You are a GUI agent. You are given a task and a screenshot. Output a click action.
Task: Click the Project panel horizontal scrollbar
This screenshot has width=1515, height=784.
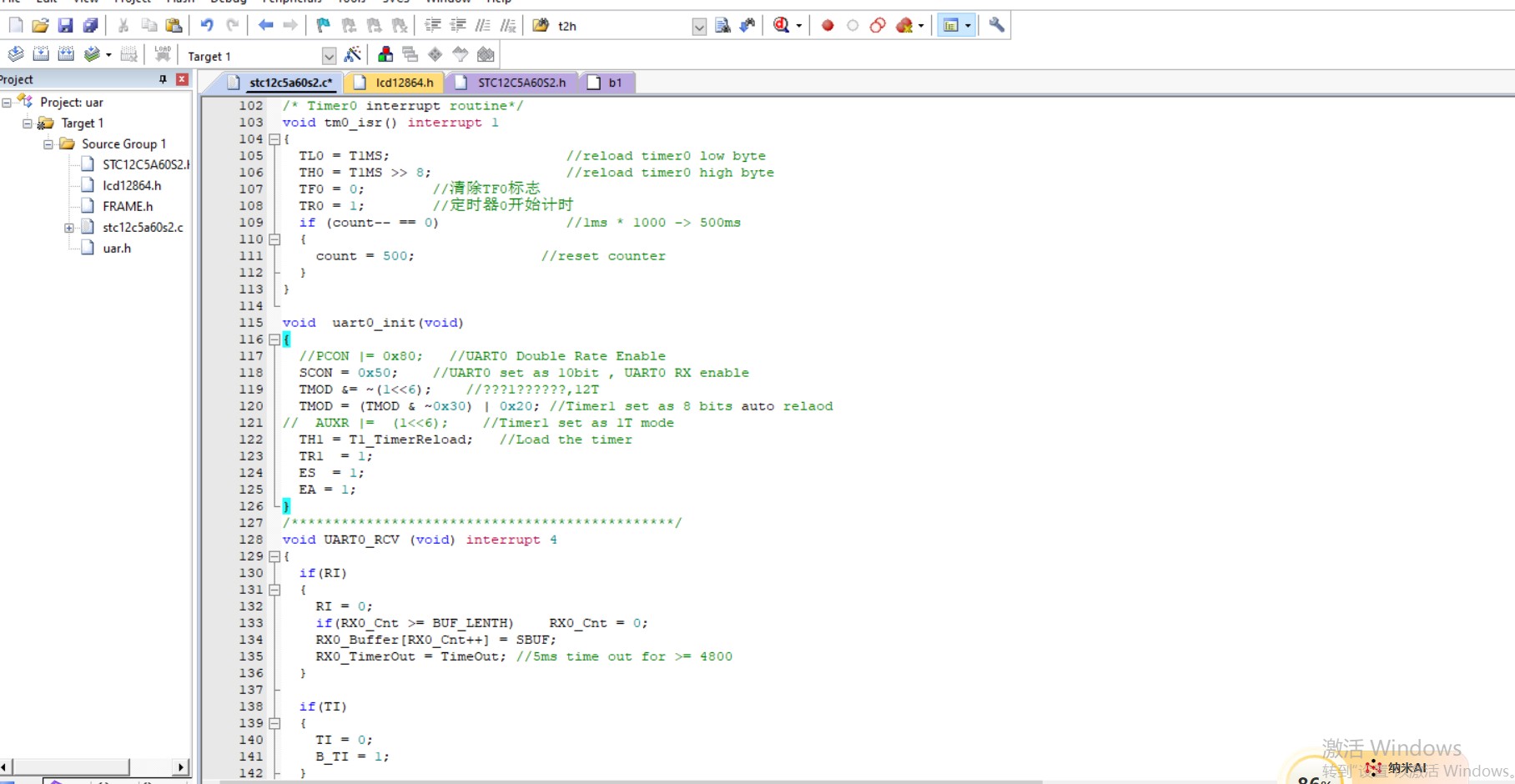(71, 766)
